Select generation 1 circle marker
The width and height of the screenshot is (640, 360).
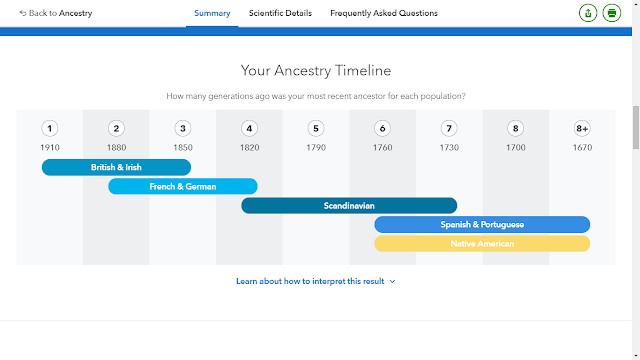point(50,129)
